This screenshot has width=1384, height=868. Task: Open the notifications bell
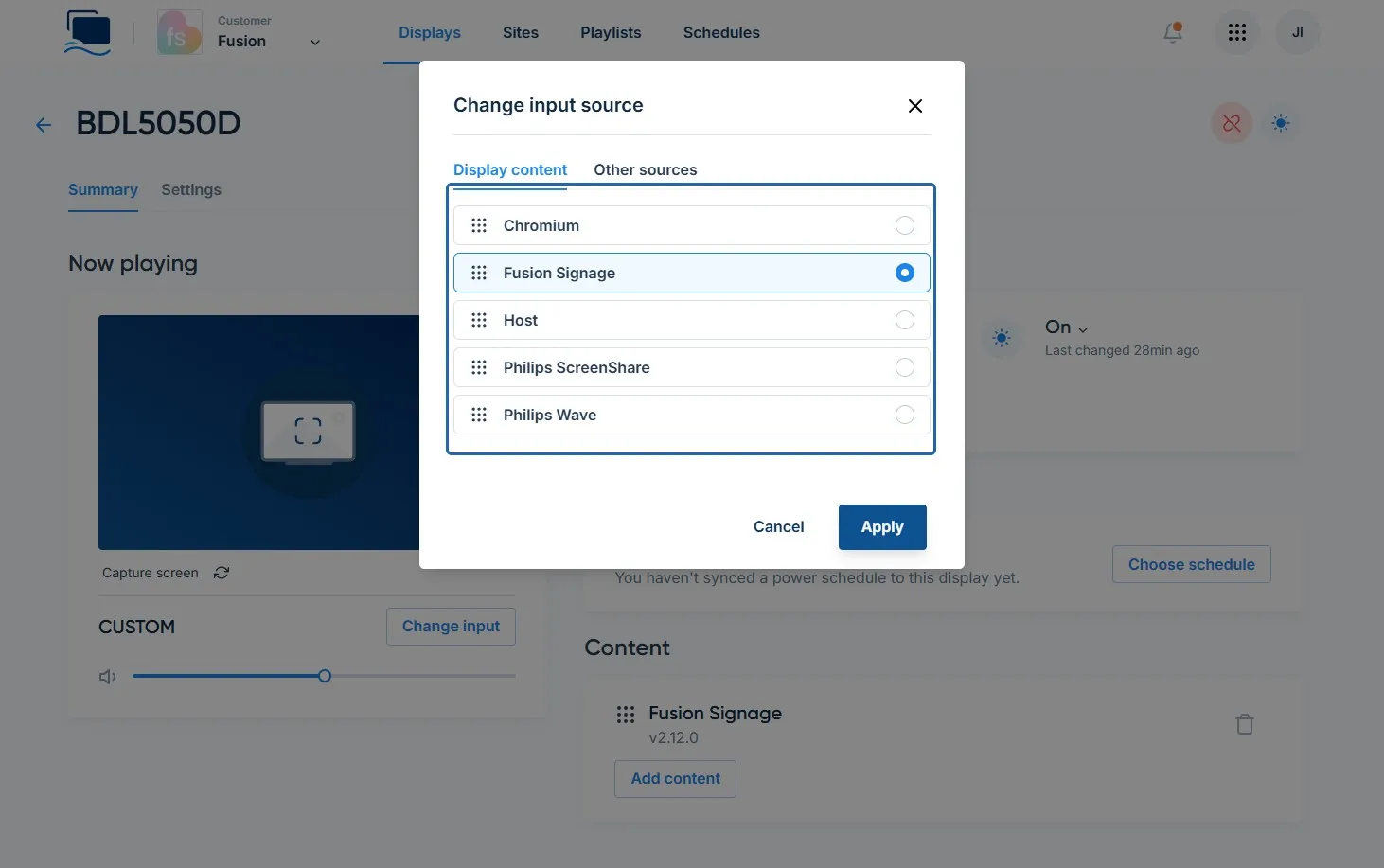(1173, 32)
